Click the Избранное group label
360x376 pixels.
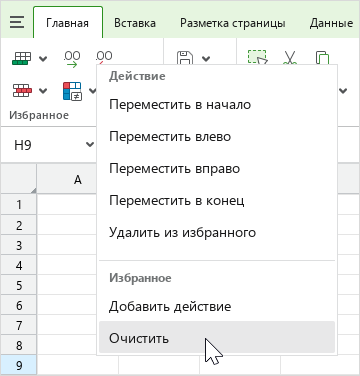pyautogui.click(x=39, y=115)
